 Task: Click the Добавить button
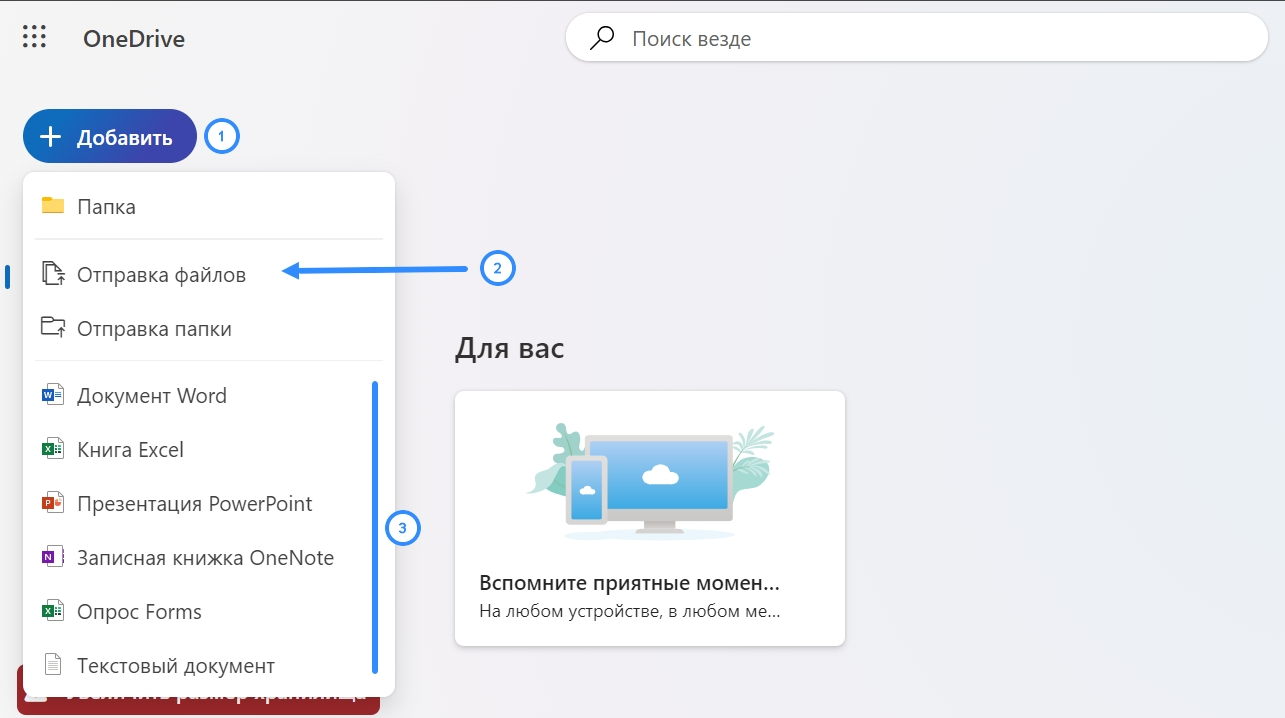[x=110, y=136]
